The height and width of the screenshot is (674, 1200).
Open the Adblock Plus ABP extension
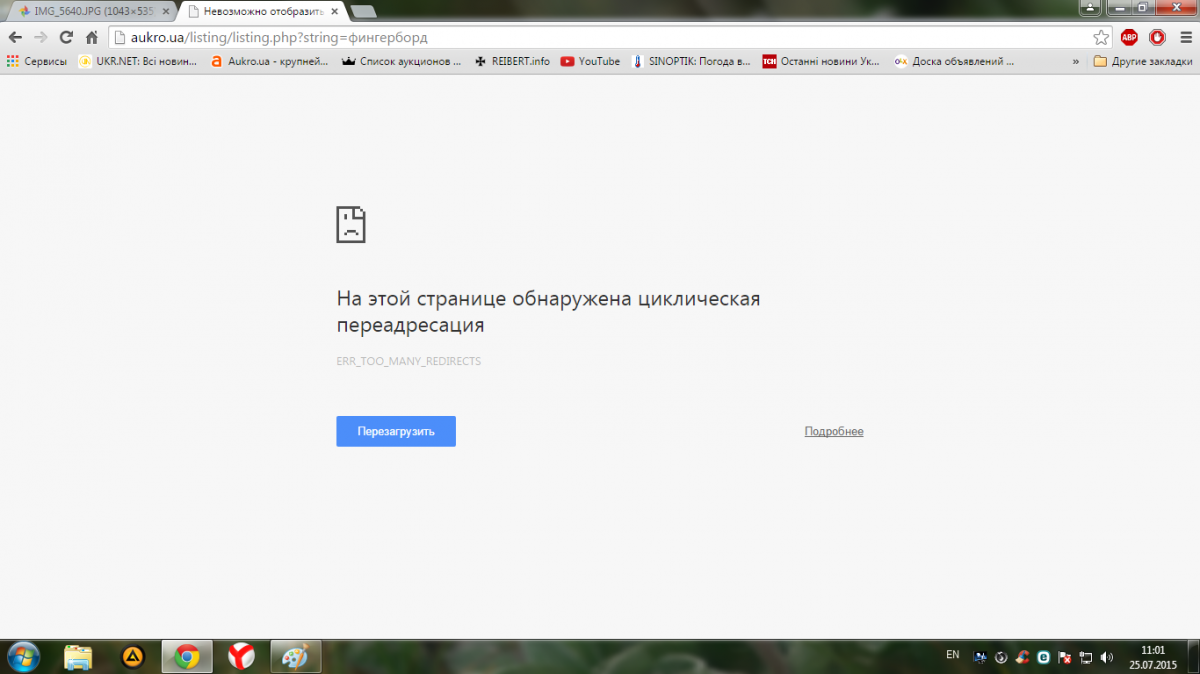coord(1129,37)
